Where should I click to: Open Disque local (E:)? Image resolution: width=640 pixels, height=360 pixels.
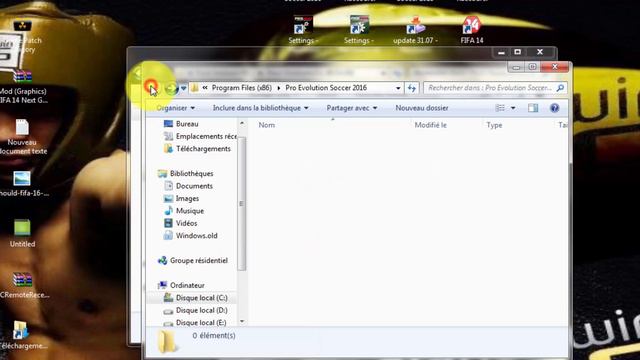tap(196, 322)
